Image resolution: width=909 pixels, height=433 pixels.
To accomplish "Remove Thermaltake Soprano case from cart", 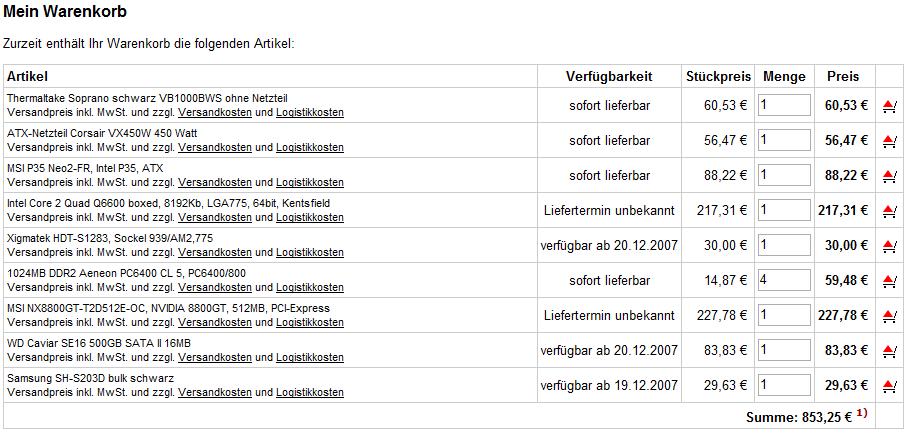I will click(889, 106).
